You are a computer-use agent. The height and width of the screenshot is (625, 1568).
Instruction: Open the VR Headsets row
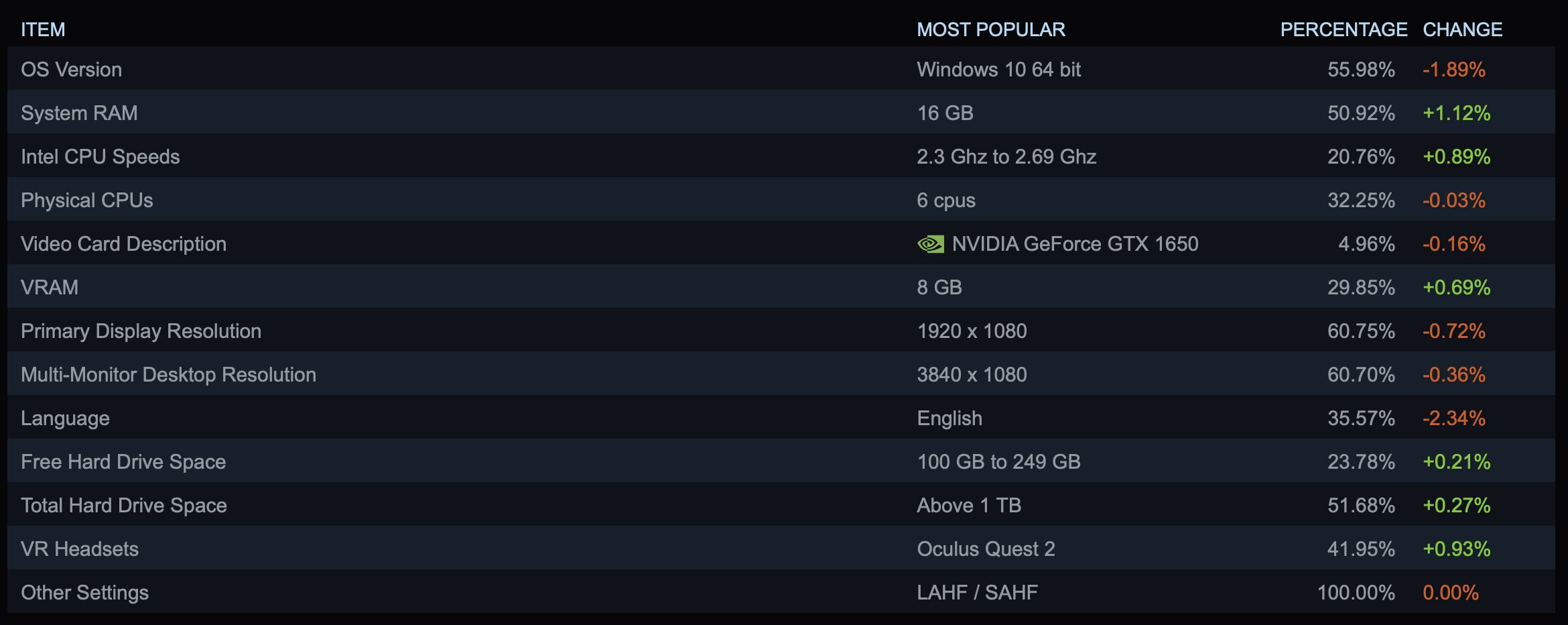(781, 548)
